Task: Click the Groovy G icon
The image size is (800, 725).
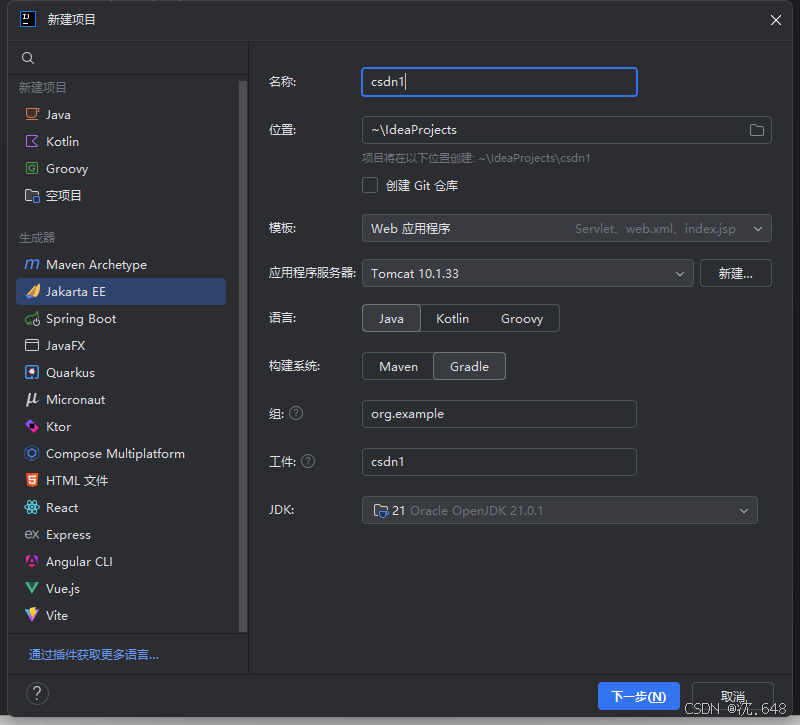Action: click(32, 168)
